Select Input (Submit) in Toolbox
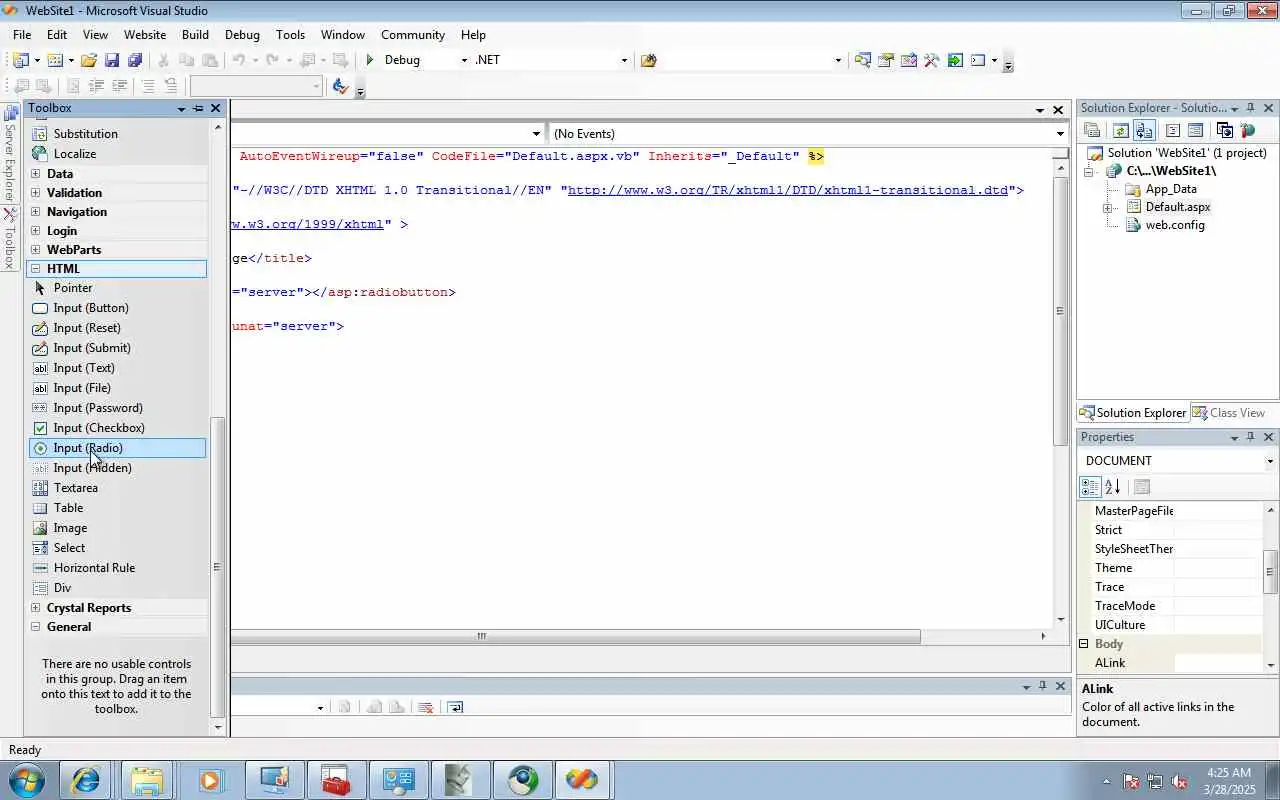The image size is (1280, 800). click(x=117, y=348)
